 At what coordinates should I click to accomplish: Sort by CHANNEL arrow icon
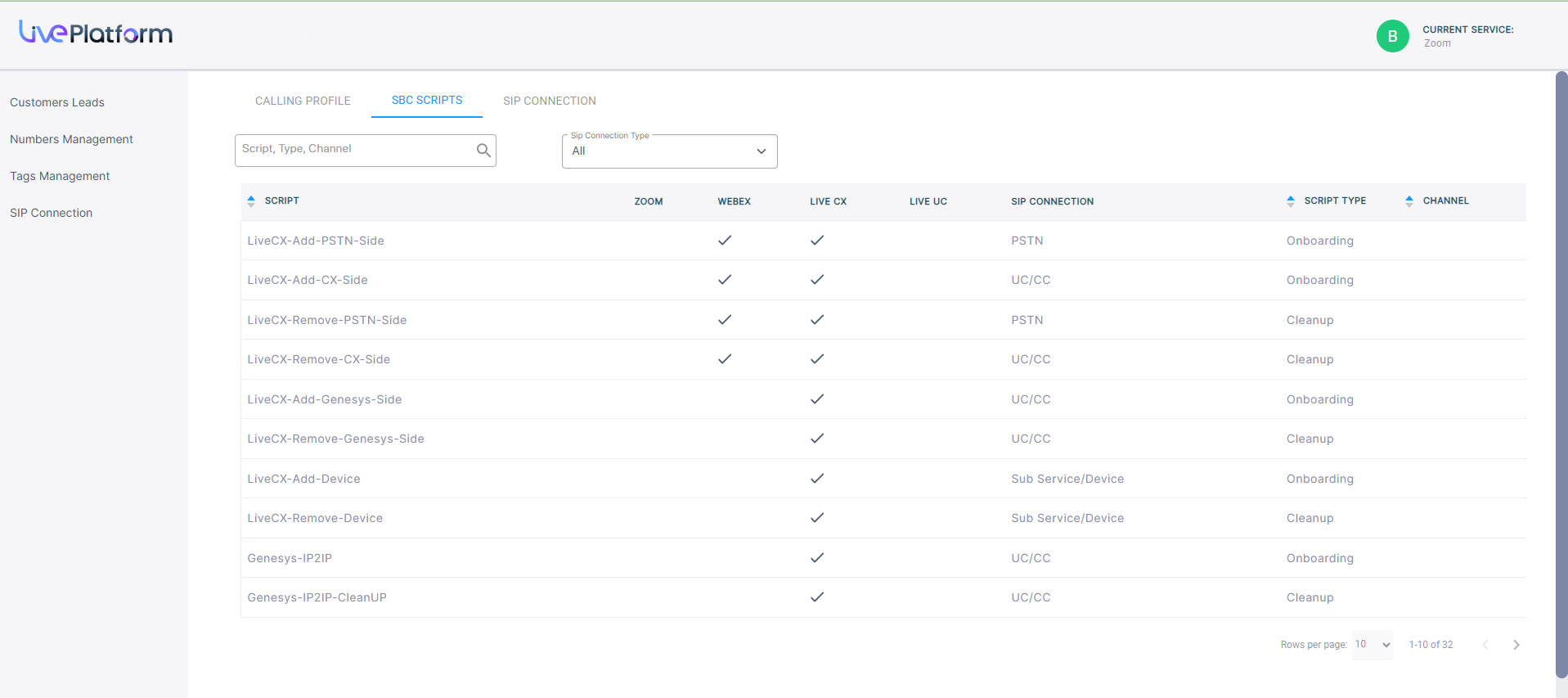point(1409,201)
